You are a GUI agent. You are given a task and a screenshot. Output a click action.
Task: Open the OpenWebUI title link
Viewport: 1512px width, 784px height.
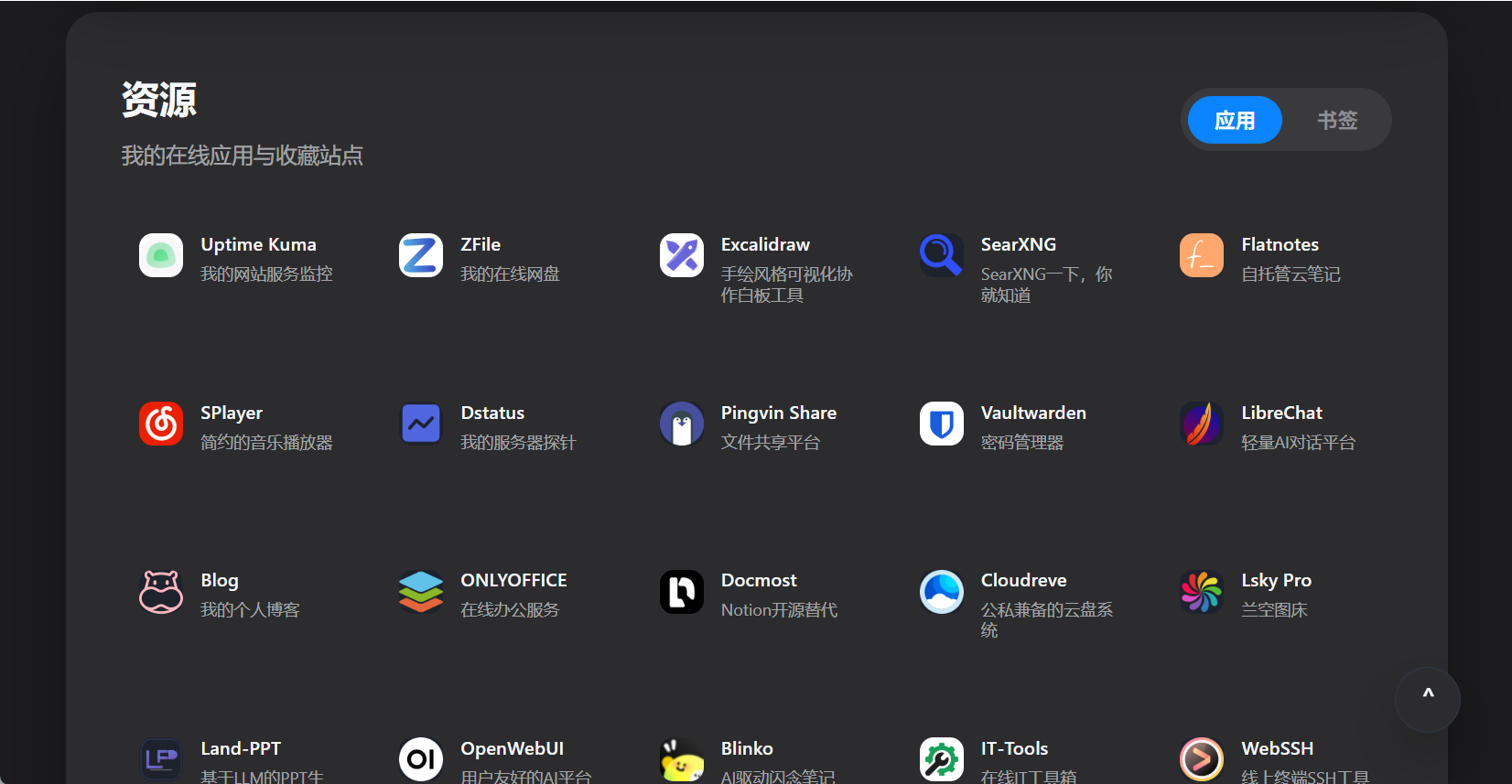(x=512, y=748)
